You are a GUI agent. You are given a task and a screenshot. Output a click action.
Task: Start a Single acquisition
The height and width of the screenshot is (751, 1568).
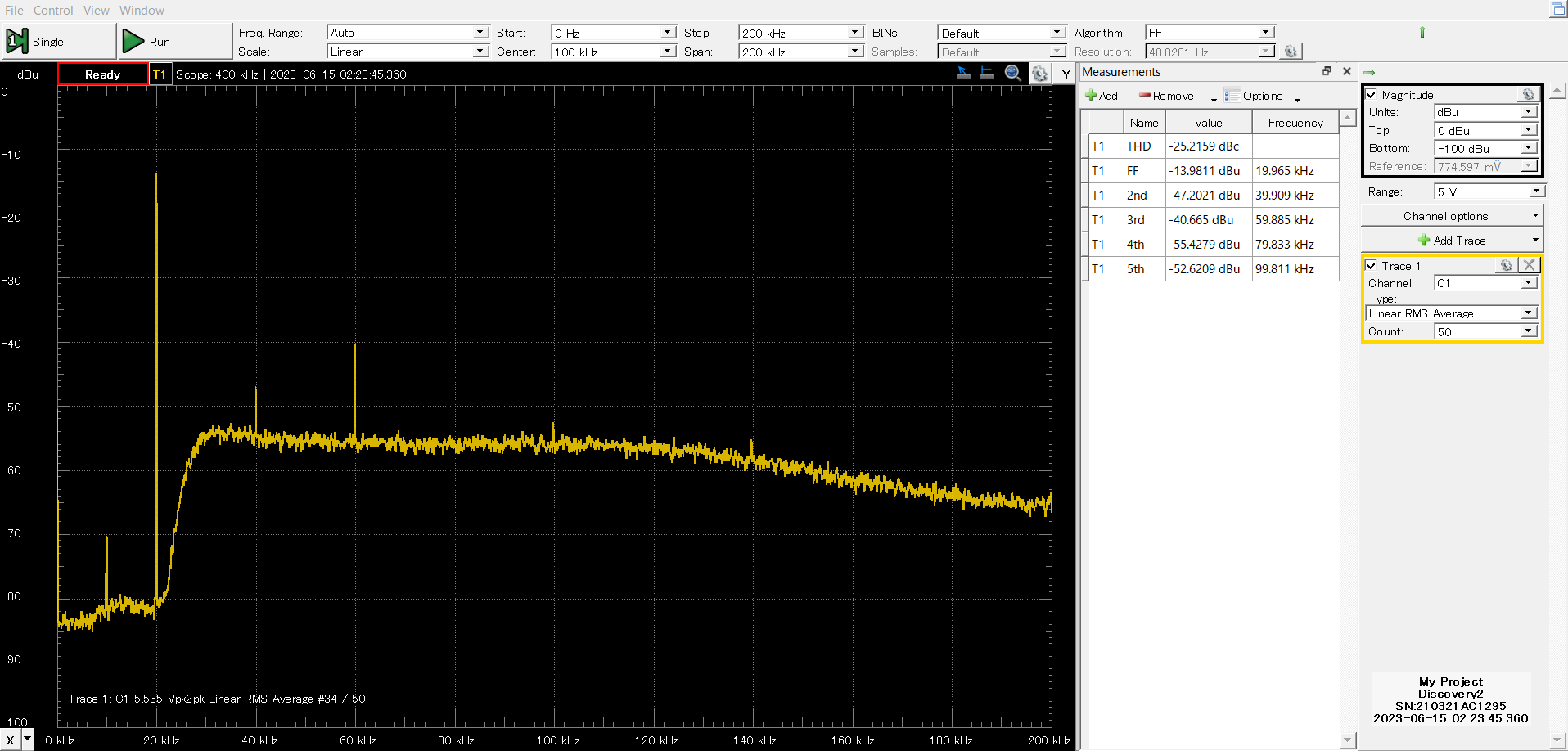[x=58, y=41]
